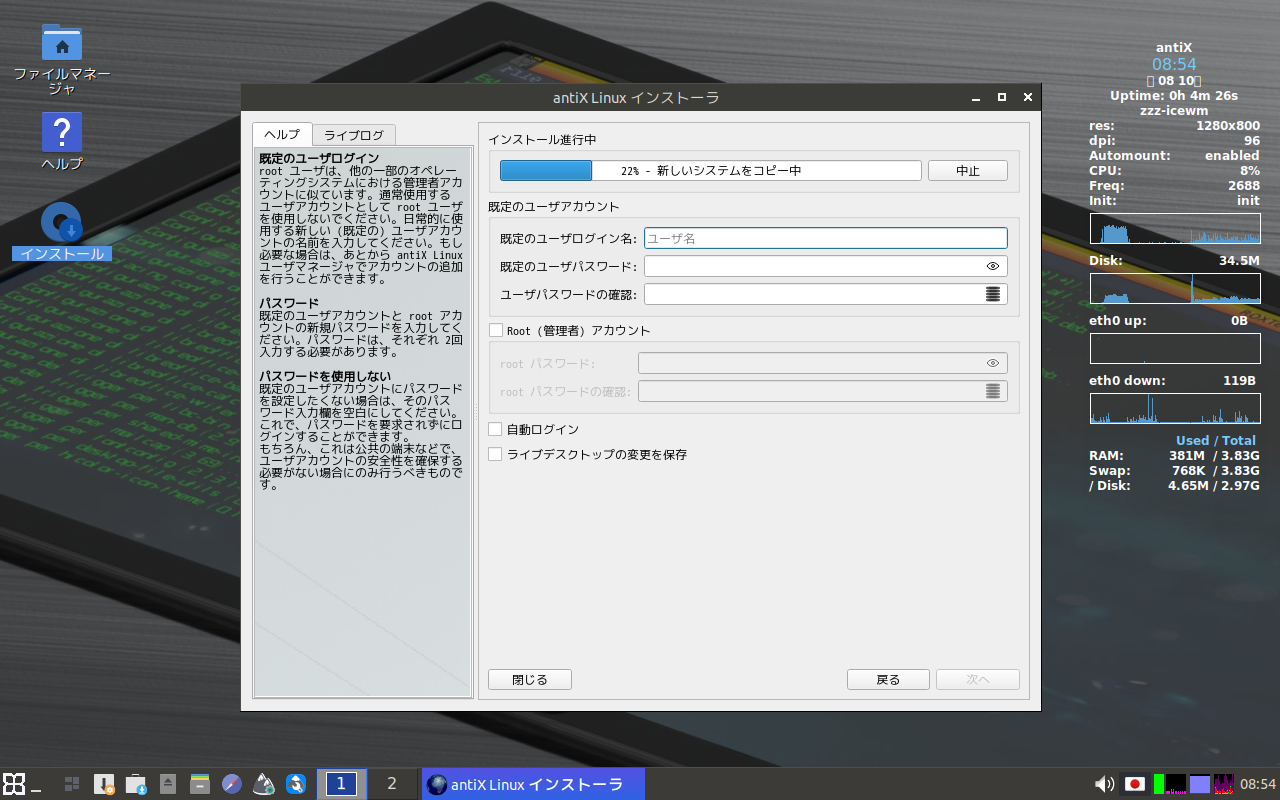This screenshot has width=1280, height=800.
Task: Click the Install desktop launcher icon
Action: [62, 223]
